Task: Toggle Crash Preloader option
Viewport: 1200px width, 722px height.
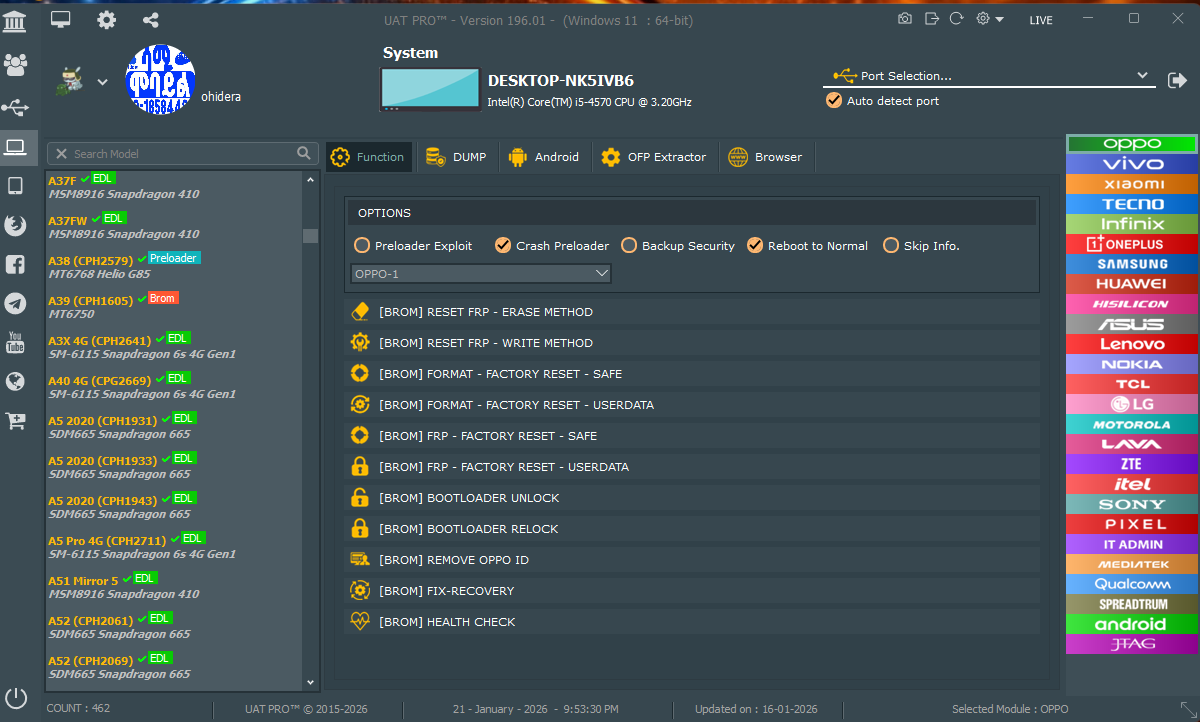Action: (x=552, y=245)
